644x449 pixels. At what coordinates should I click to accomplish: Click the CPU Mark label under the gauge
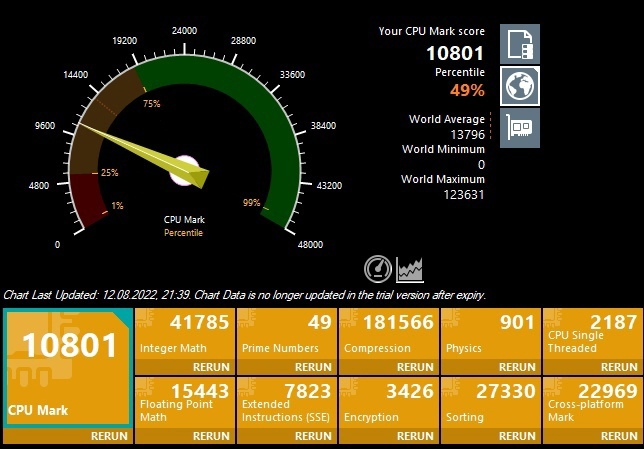pyautogui.click(x=184, y=220)
